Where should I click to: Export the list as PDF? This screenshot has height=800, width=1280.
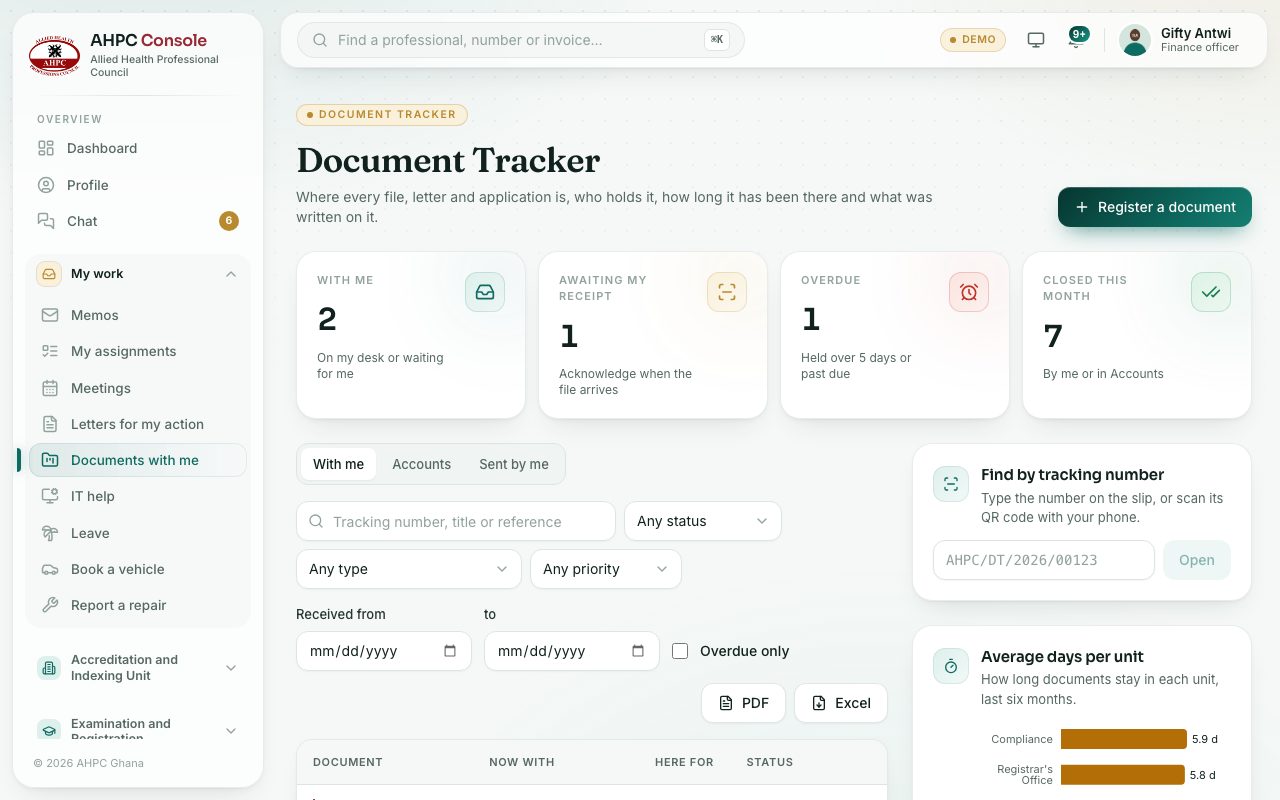(x=744, y=703)
